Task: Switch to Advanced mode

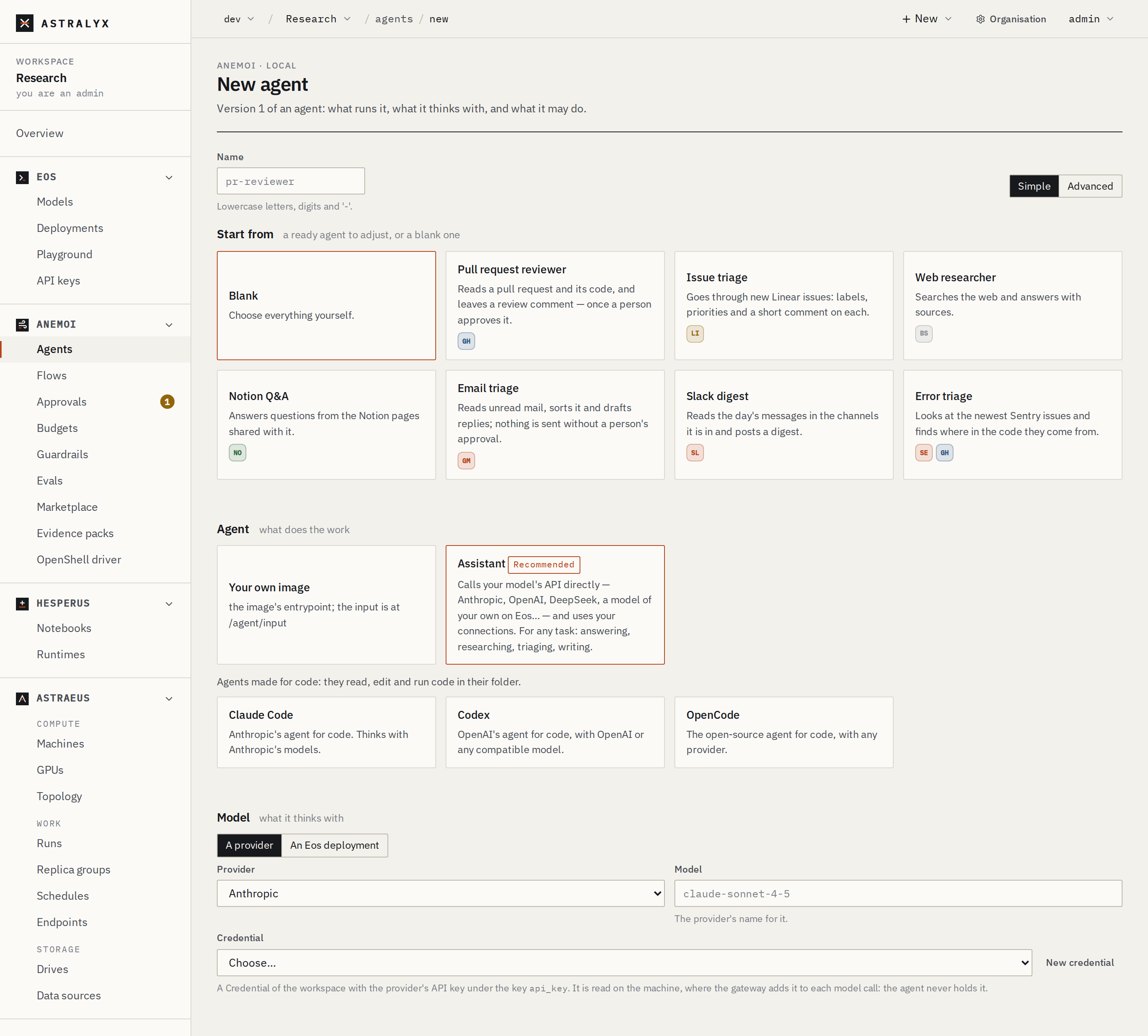Action: coord(1090,186)
